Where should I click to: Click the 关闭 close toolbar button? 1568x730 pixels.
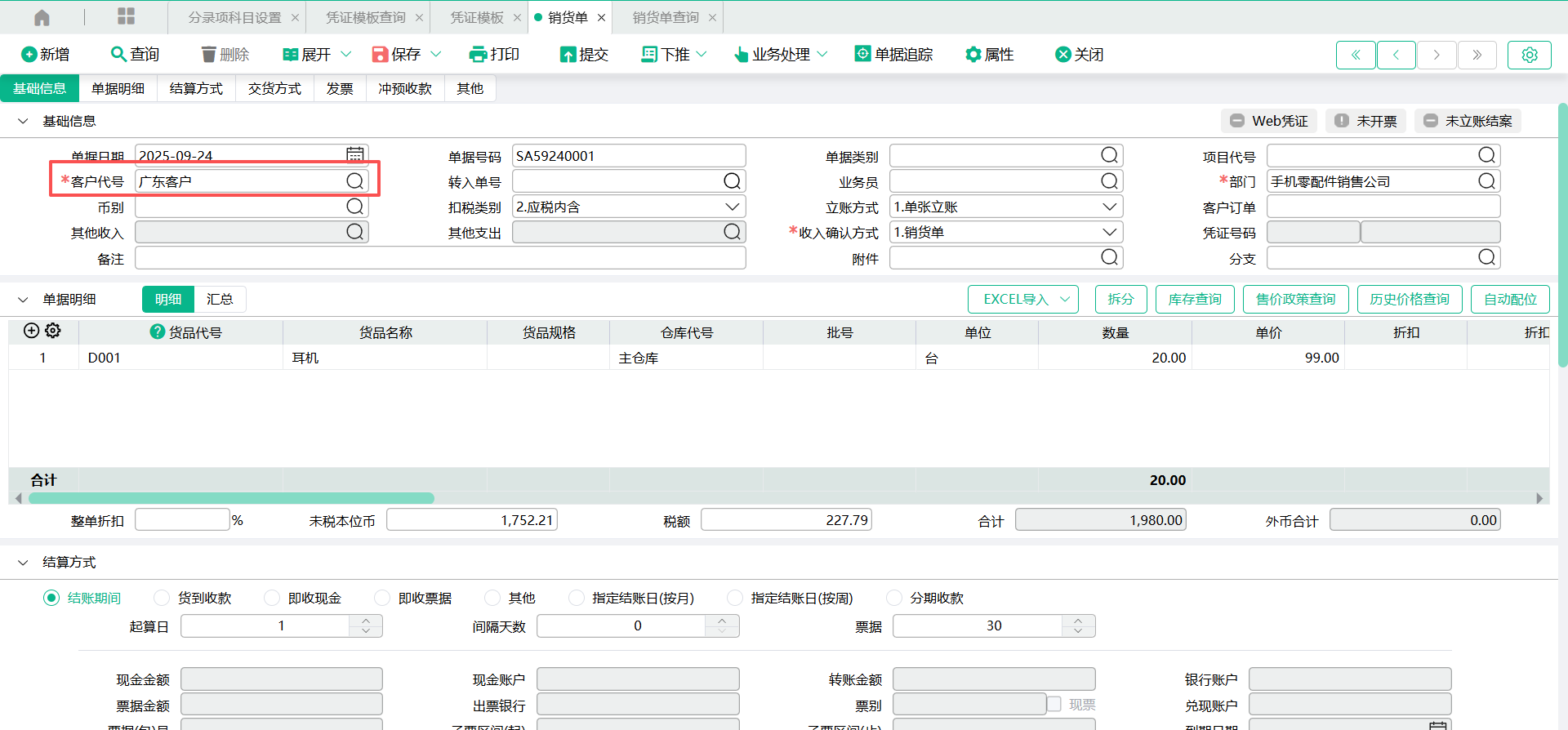pos(1079,54)
